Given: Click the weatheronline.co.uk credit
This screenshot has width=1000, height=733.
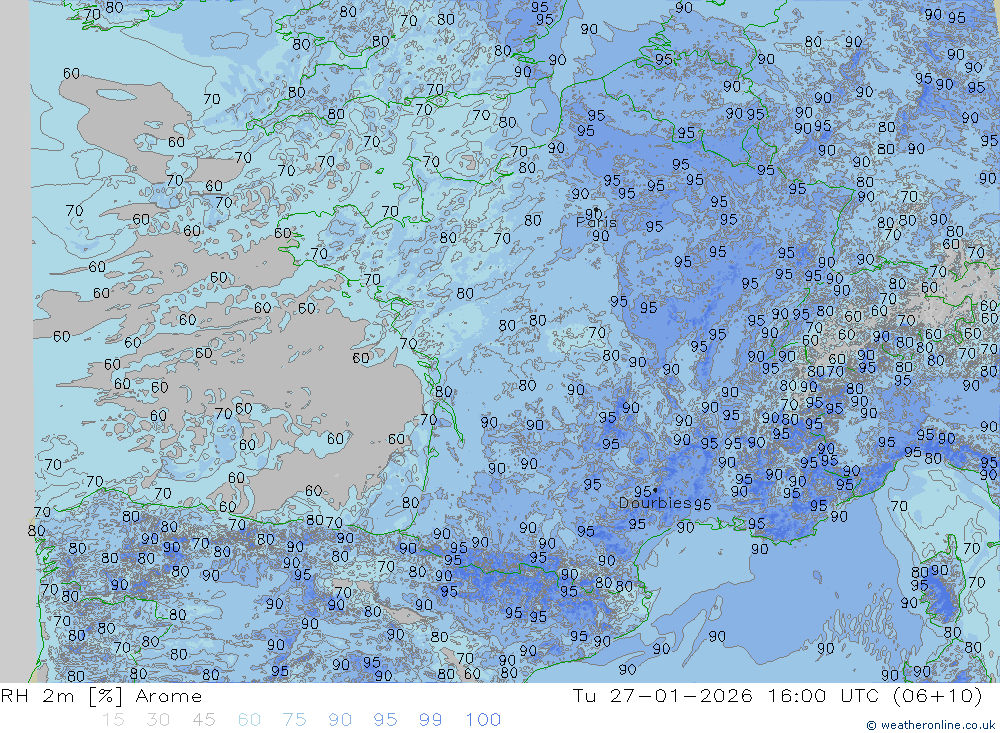Looking at the screenshot, I should pyautogui.click(x=931, y=725).
